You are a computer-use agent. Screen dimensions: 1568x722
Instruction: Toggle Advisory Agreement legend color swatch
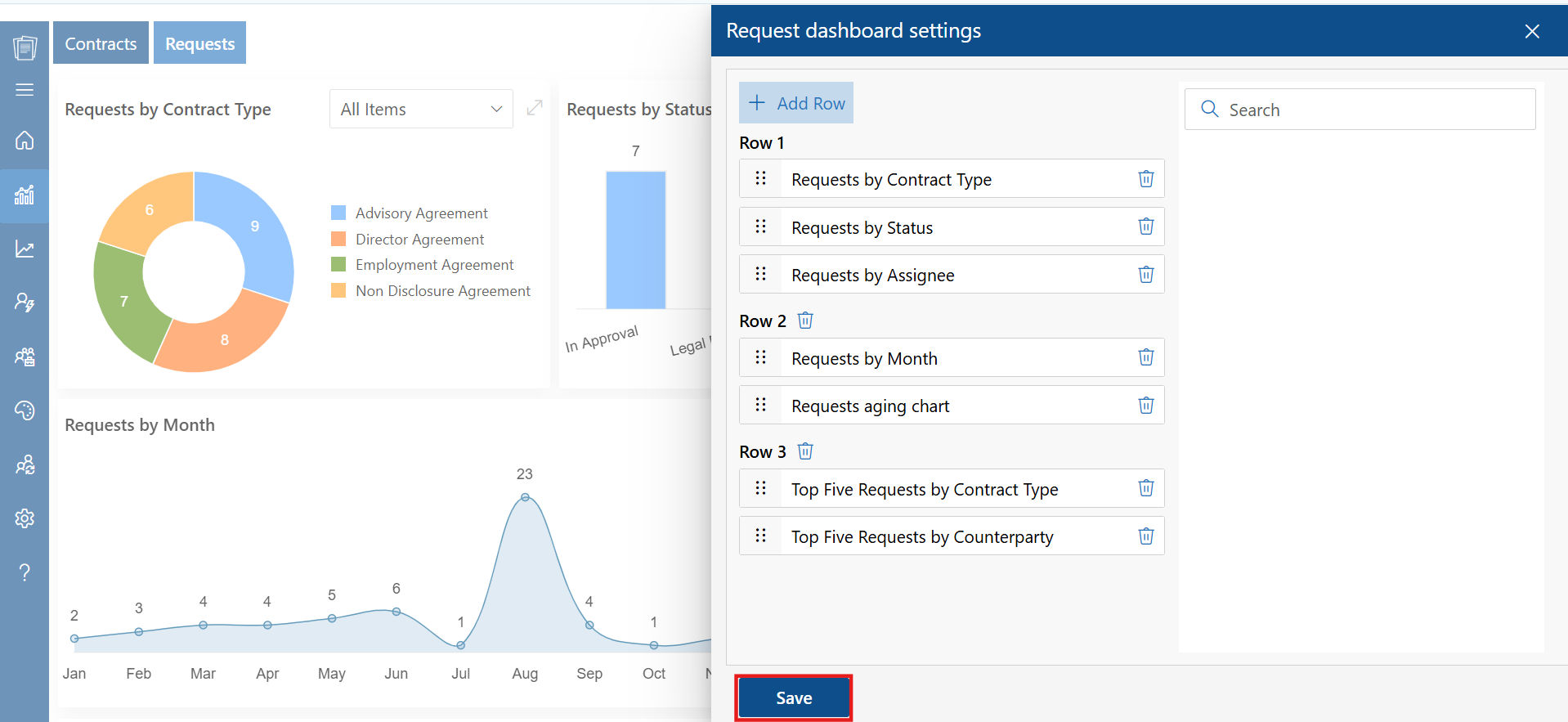(x=338, y=213)
